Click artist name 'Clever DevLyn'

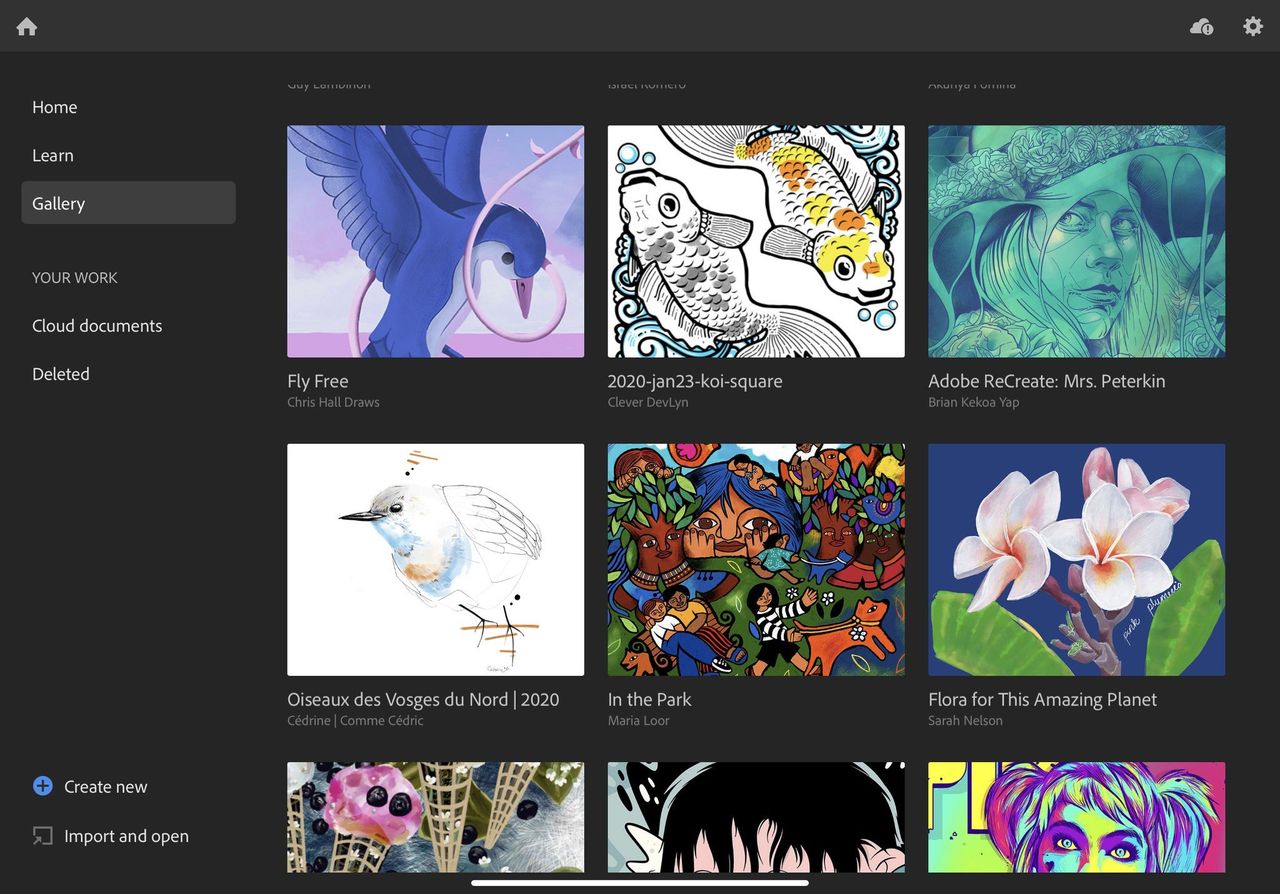click(648, 402)
